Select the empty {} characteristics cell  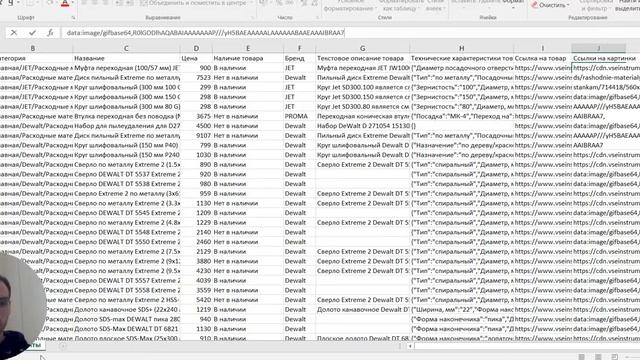coord(462,126)
